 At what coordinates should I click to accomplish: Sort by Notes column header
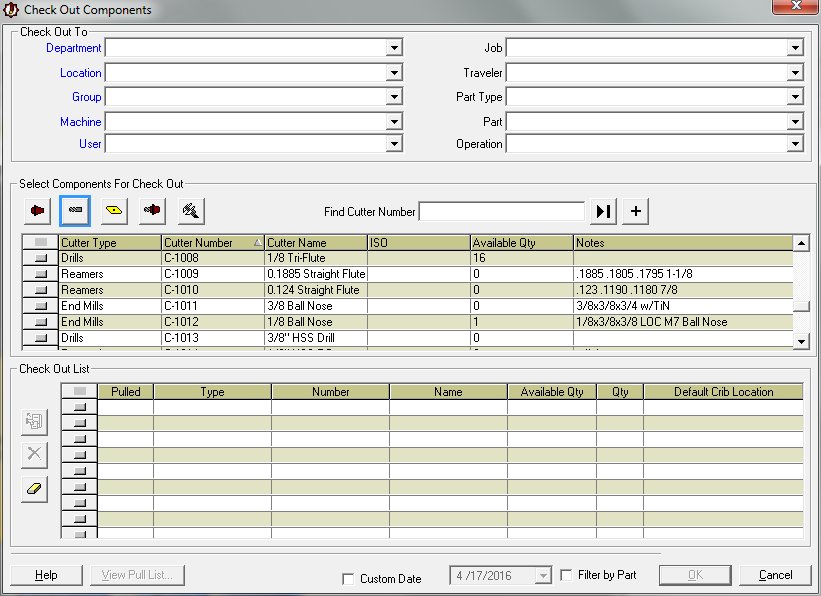pos(683,242)
